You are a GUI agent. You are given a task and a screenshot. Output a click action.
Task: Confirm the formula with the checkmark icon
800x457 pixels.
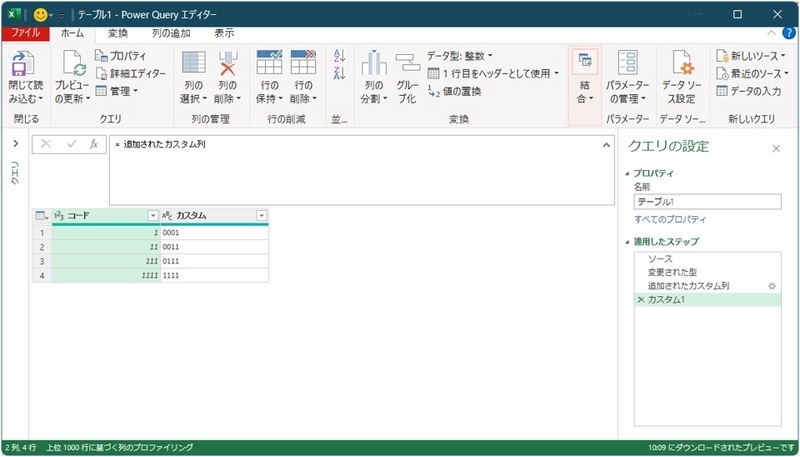[x=71, y=144]
